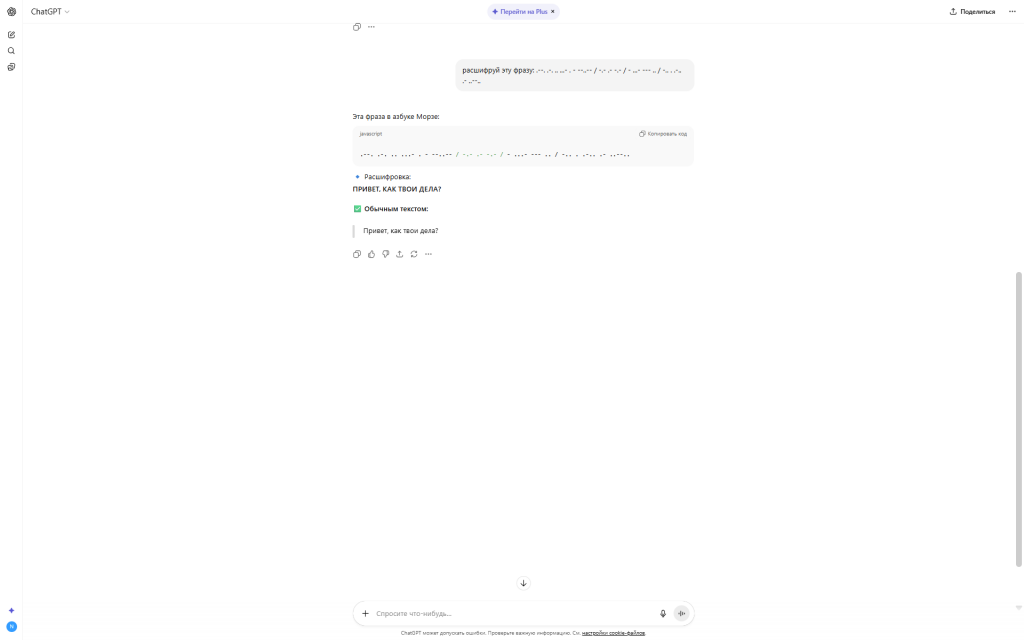Give the response a thumbs up
This screenshot has width=1024, height=640.
click(x=371, y=254)
